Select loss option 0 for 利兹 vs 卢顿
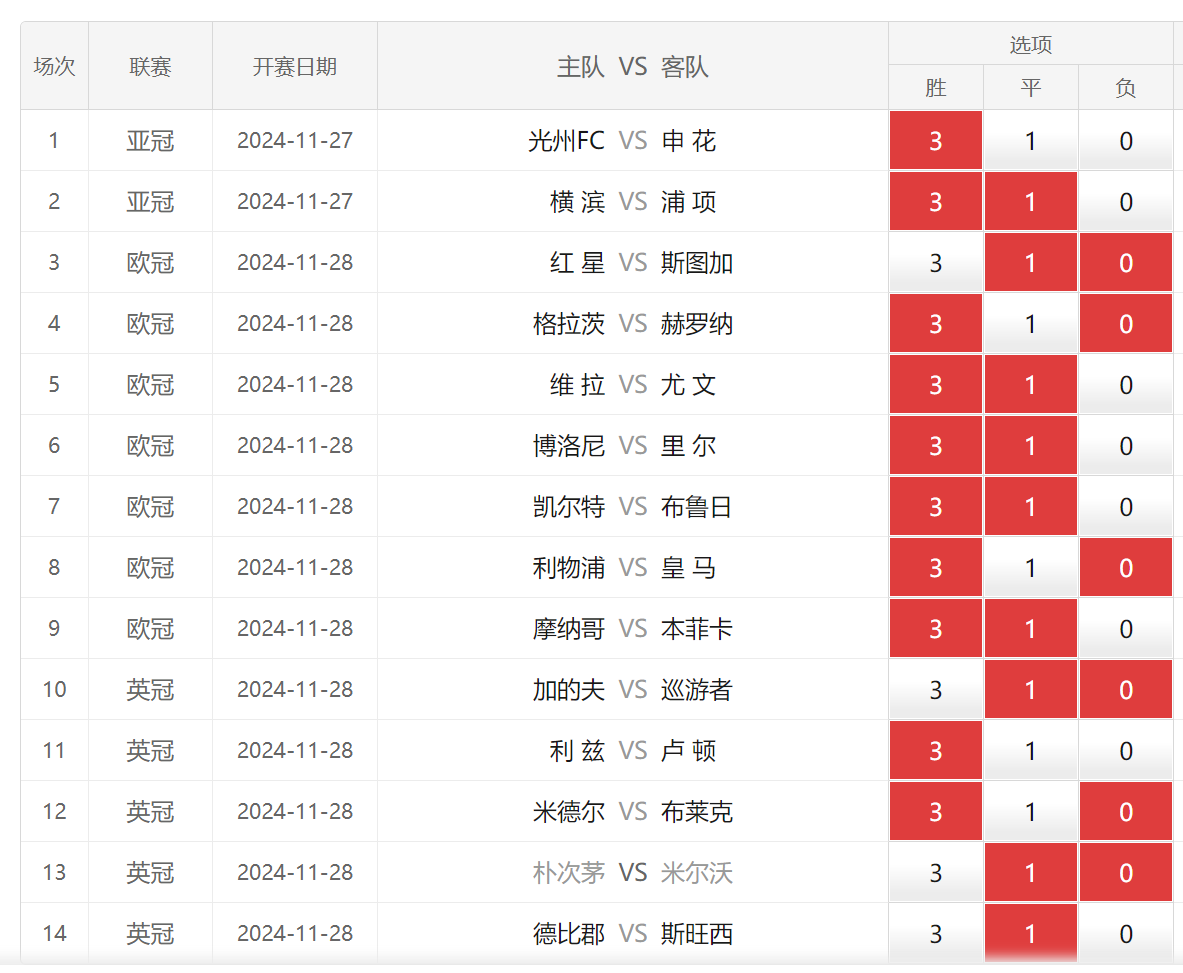This screenshot has width=1183, height=973. [x=1125, y=751]
